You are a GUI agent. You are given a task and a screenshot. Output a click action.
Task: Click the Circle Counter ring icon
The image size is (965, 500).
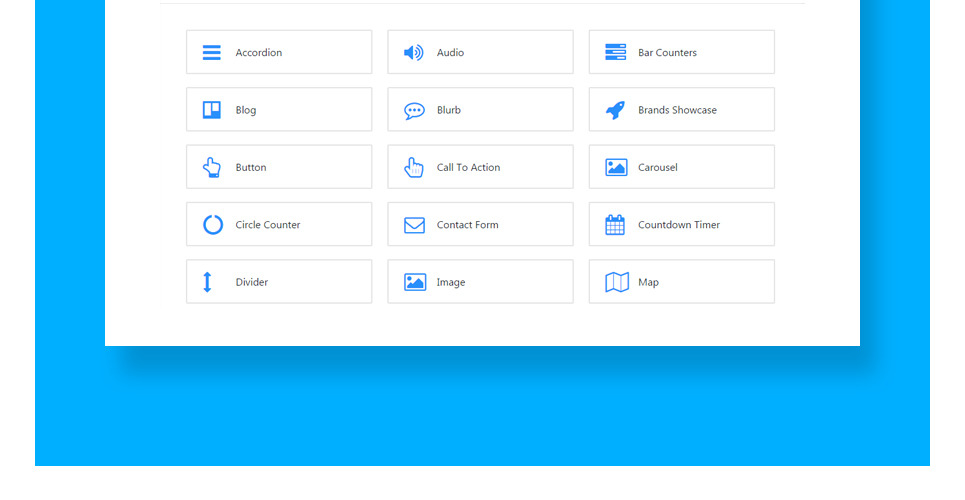point(212,225)
